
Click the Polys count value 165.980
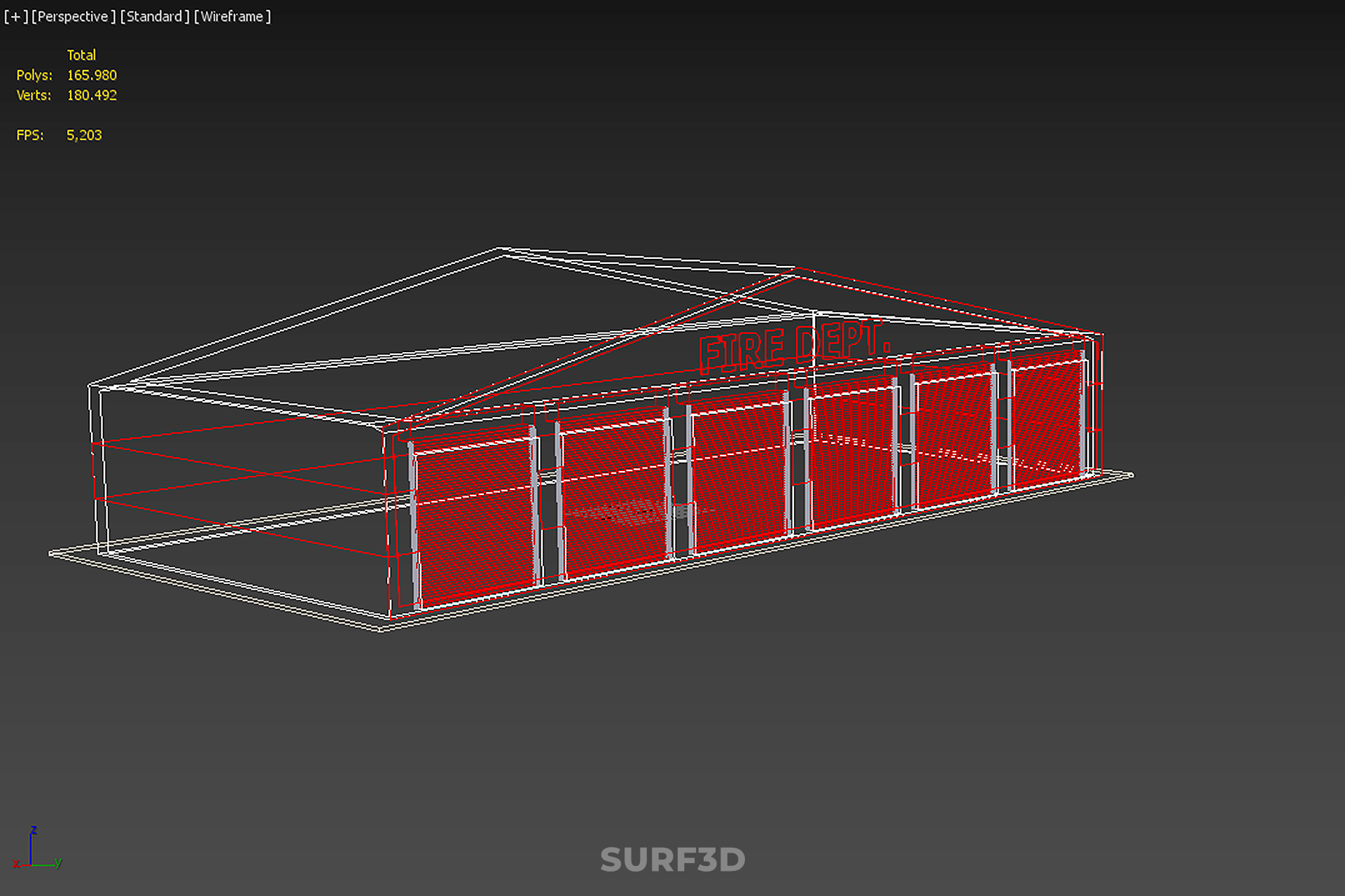click(x=92, y=75)
